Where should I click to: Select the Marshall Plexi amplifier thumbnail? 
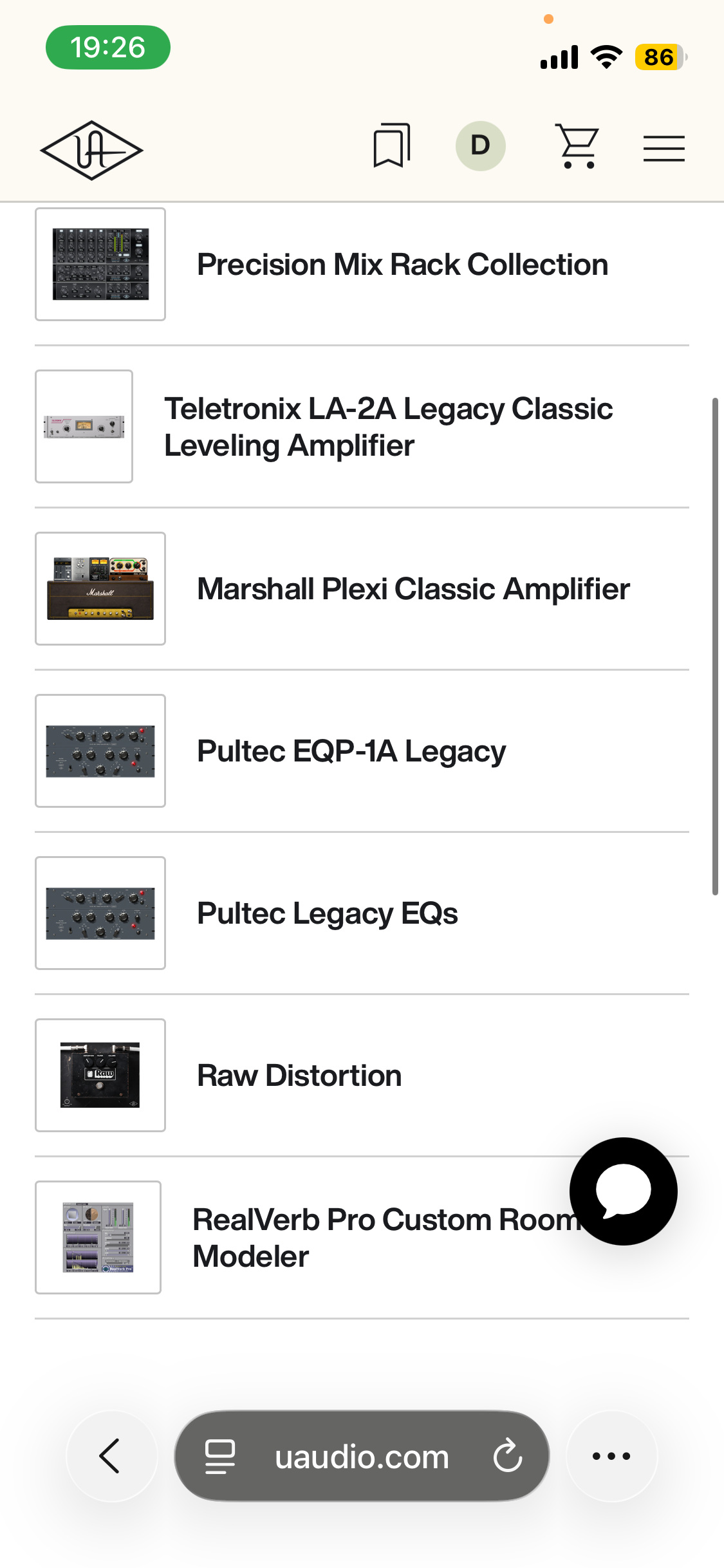click(100, 588)
